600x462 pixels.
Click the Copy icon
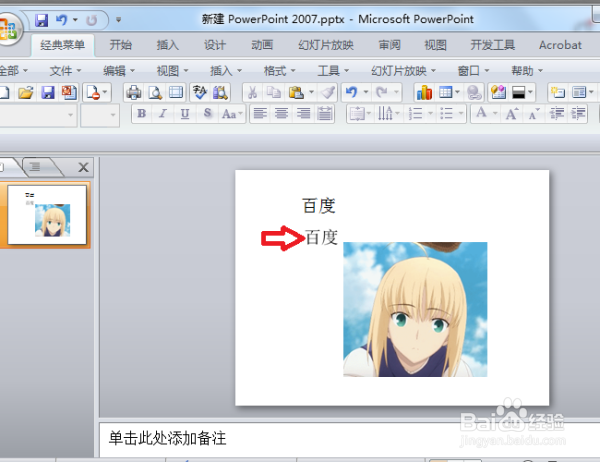tap(274, 93)
